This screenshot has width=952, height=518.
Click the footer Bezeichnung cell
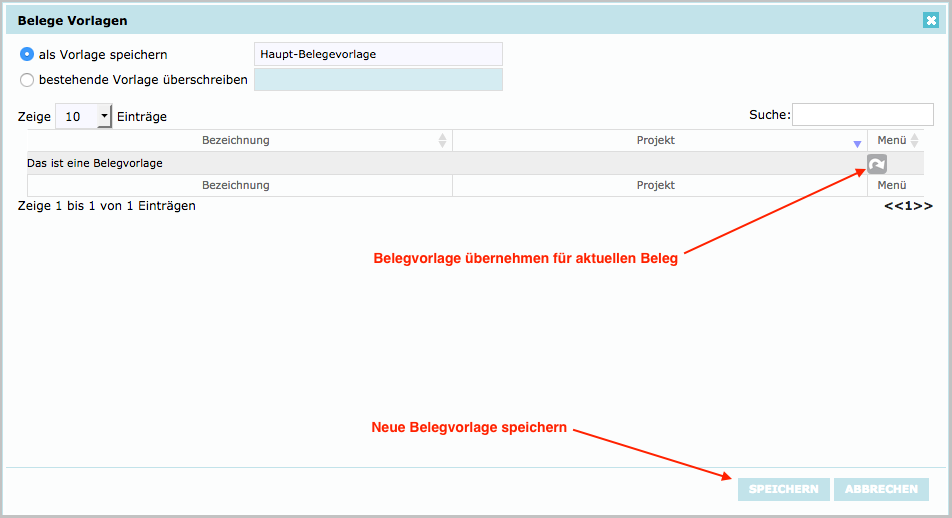236,185
